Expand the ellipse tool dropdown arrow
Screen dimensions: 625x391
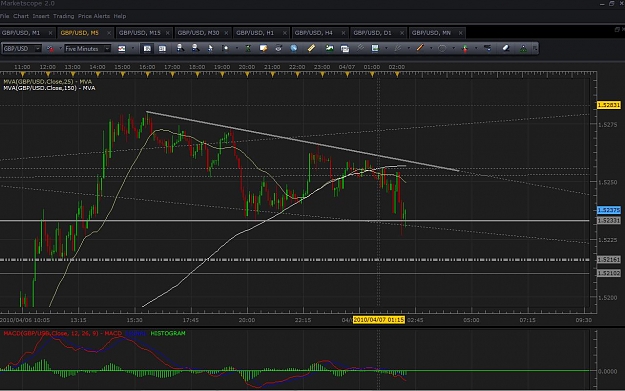[x=453, y=48]
